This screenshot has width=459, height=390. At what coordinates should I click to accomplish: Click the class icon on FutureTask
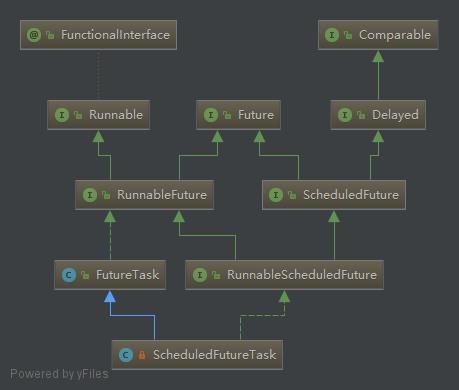[x=69, y=275]
